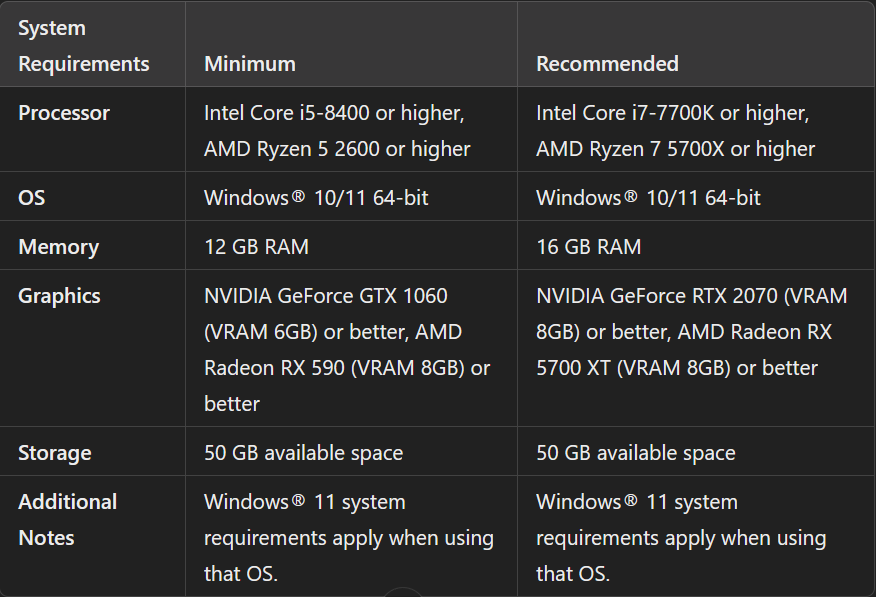
Task: Click the Graphics row label
Action: 59,296
